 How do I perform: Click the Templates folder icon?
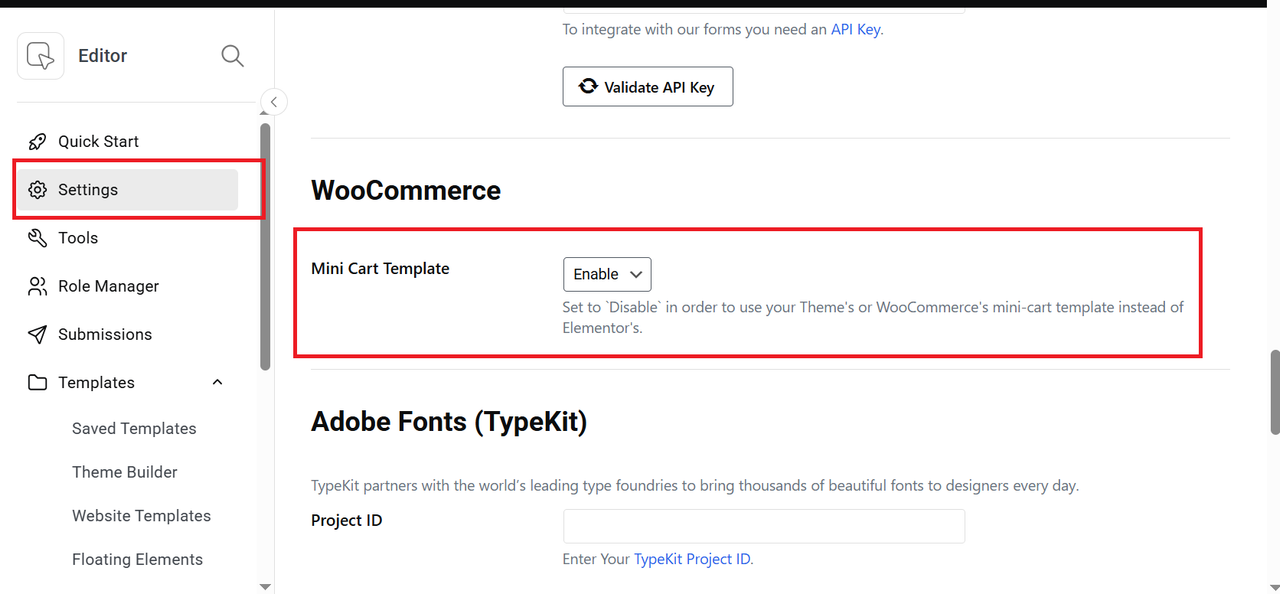(x=37, y=382)
